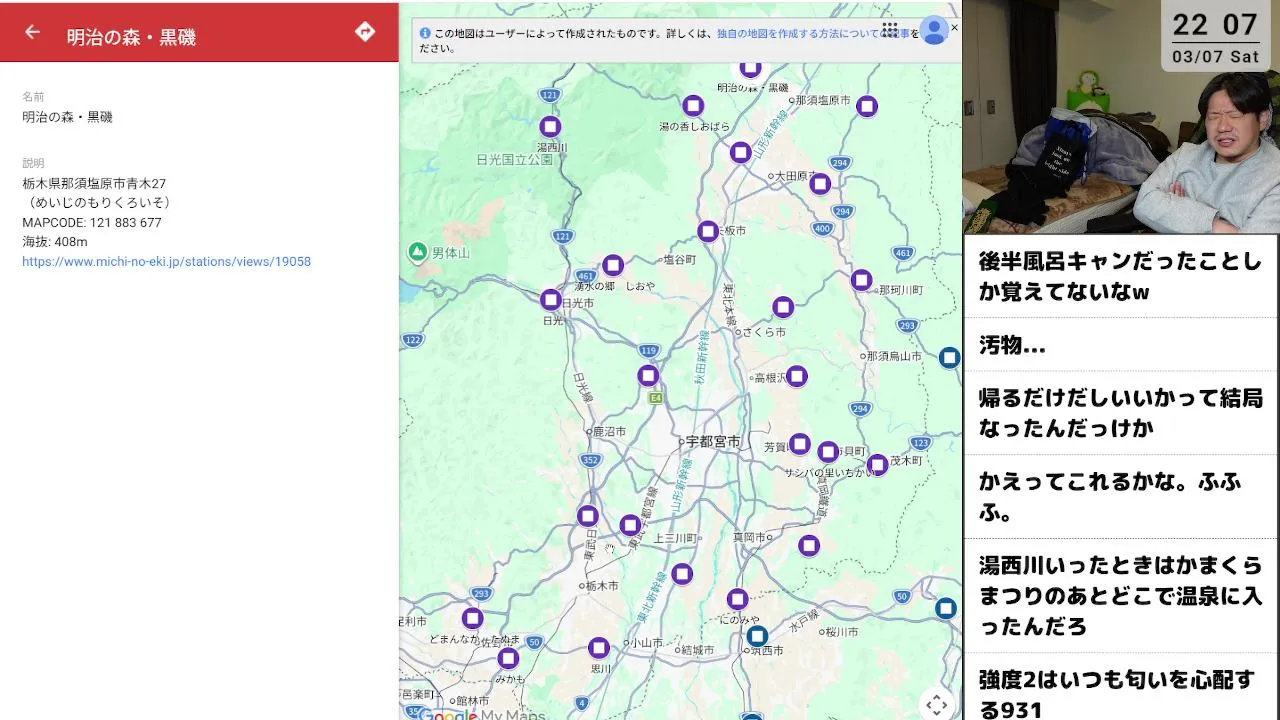Select the 思川 marker
Image resolution: width=1280 pixels, height=720 pixels.
pos(598,648)
